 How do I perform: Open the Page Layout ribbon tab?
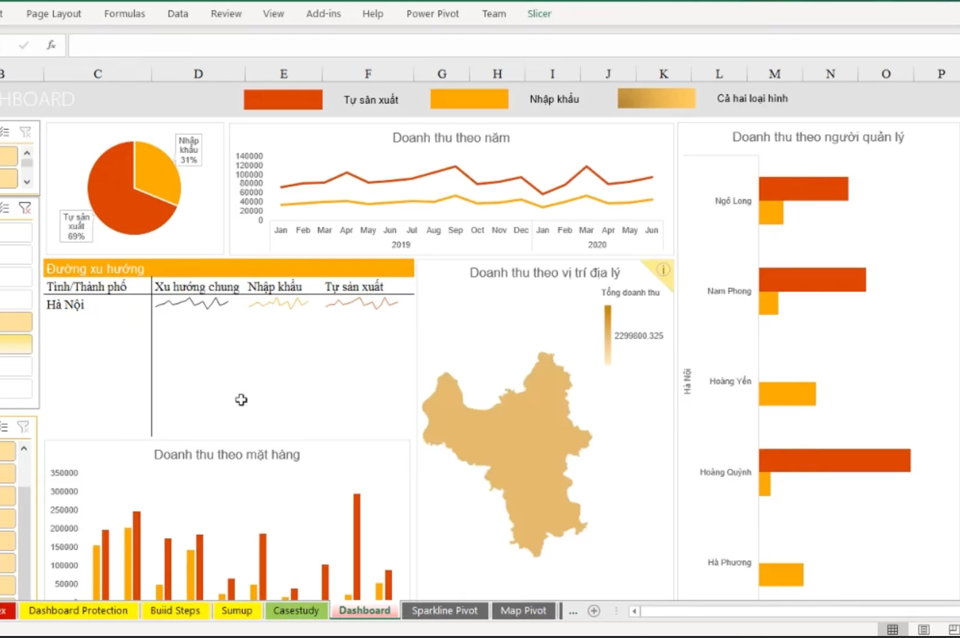pyautogui.click(x=54, y=13)
